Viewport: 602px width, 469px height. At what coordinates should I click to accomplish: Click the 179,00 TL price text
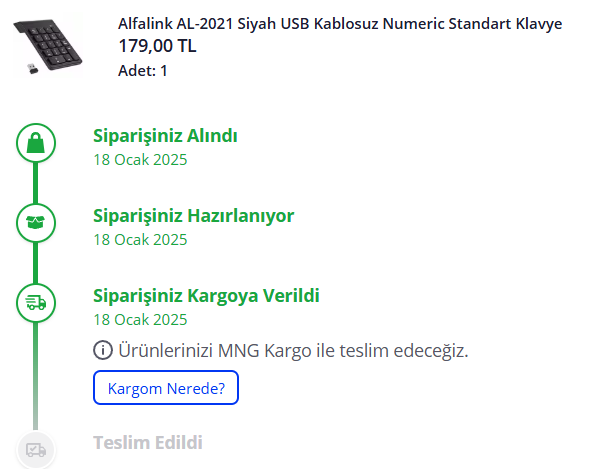tap(157, 46)
